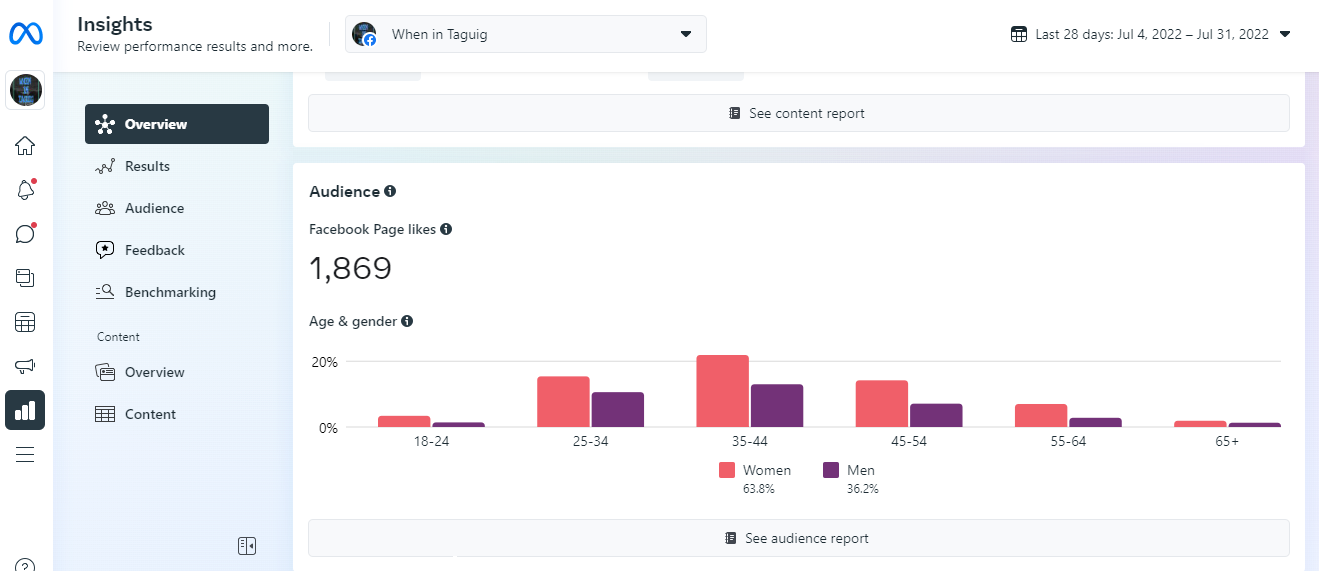This screenshot has height=571, width=1319.
Task: Open notifications bell icon
Action: 25,190
